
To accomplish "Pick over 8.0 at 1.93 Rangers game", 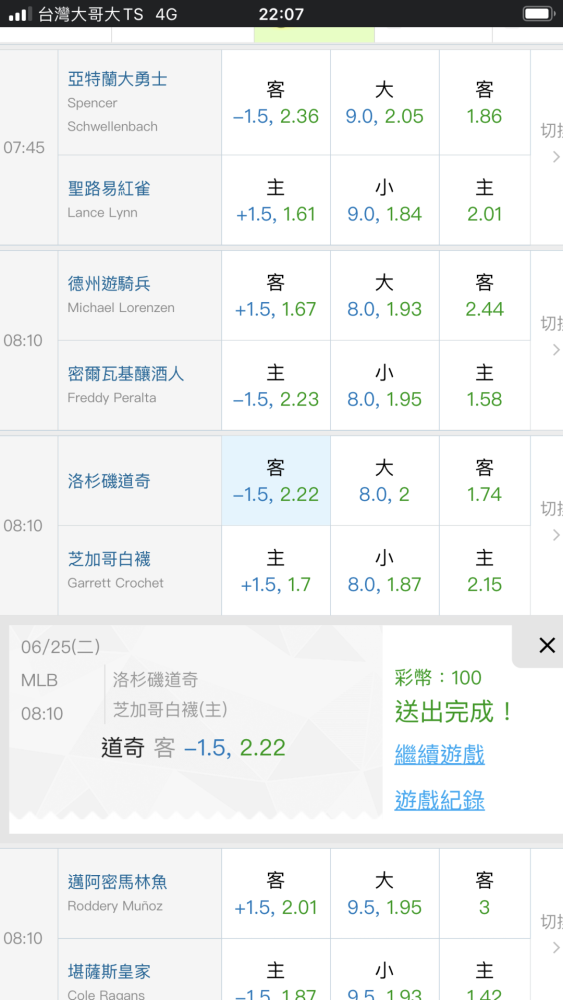I will (384, 296).
